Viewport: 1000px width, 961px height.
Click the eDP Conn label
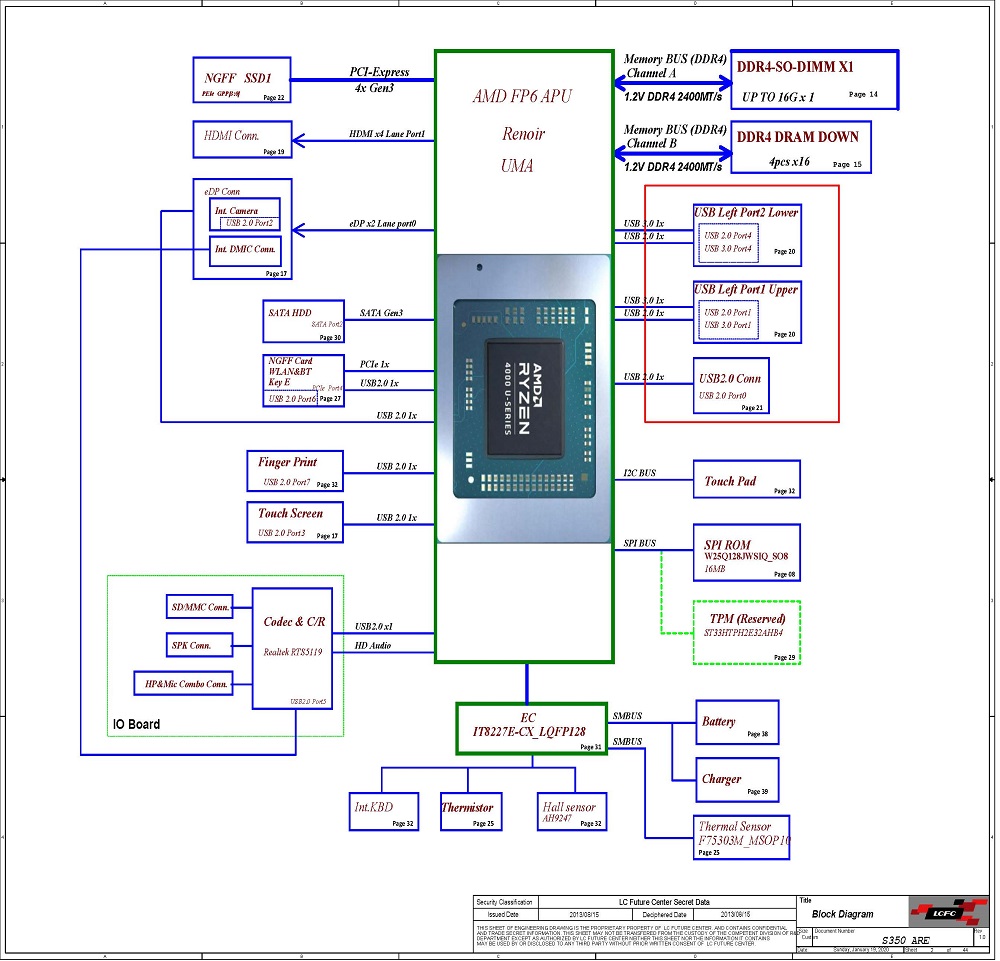[222, 191]
